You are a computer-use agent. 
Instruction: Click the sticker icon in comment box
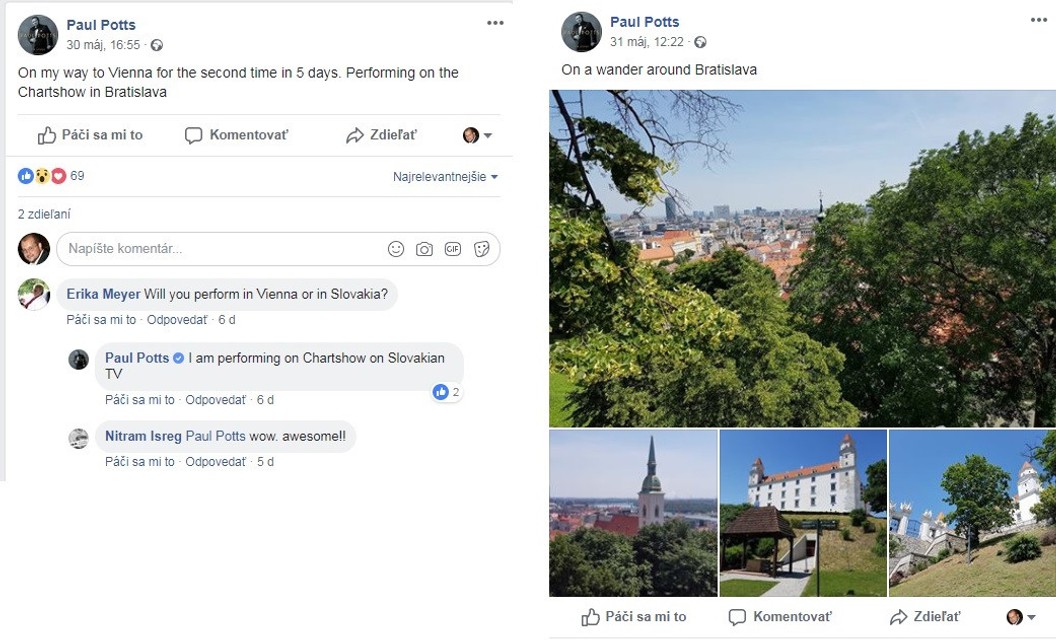click(x=481, y=249)
